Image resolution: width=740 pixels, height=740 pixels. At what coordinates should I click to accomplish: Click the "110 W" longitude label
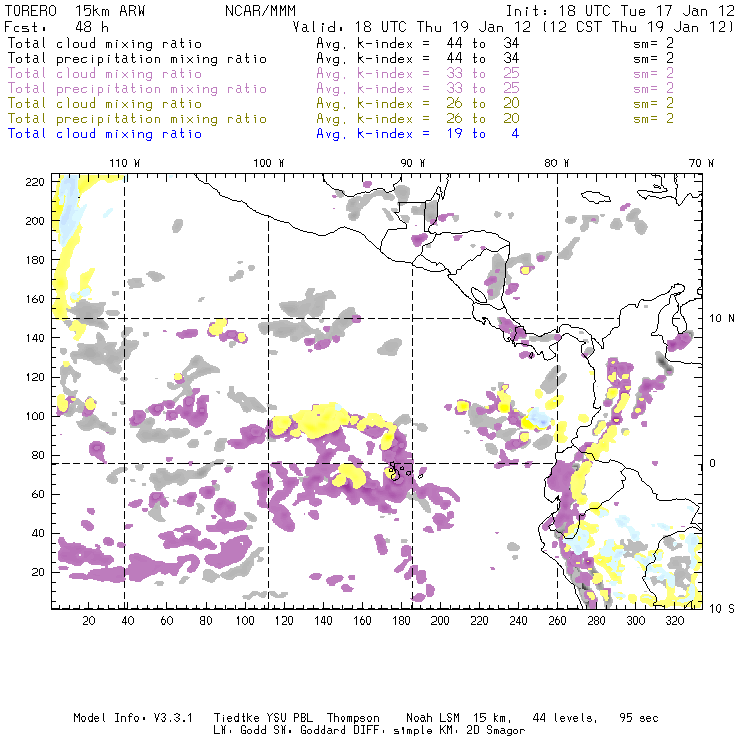click(125, 163)
